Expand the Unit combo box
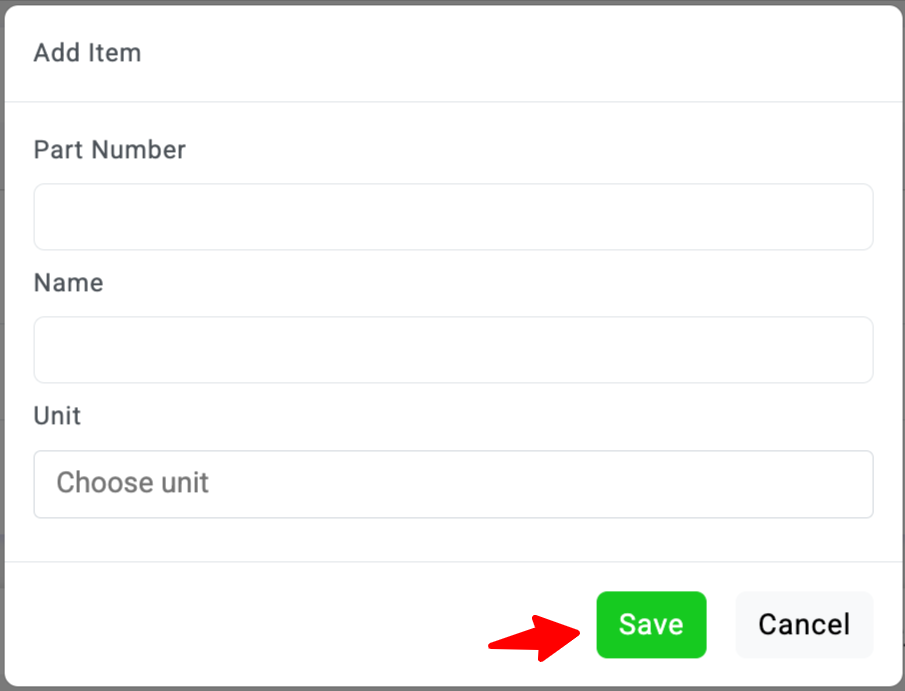 453,484
